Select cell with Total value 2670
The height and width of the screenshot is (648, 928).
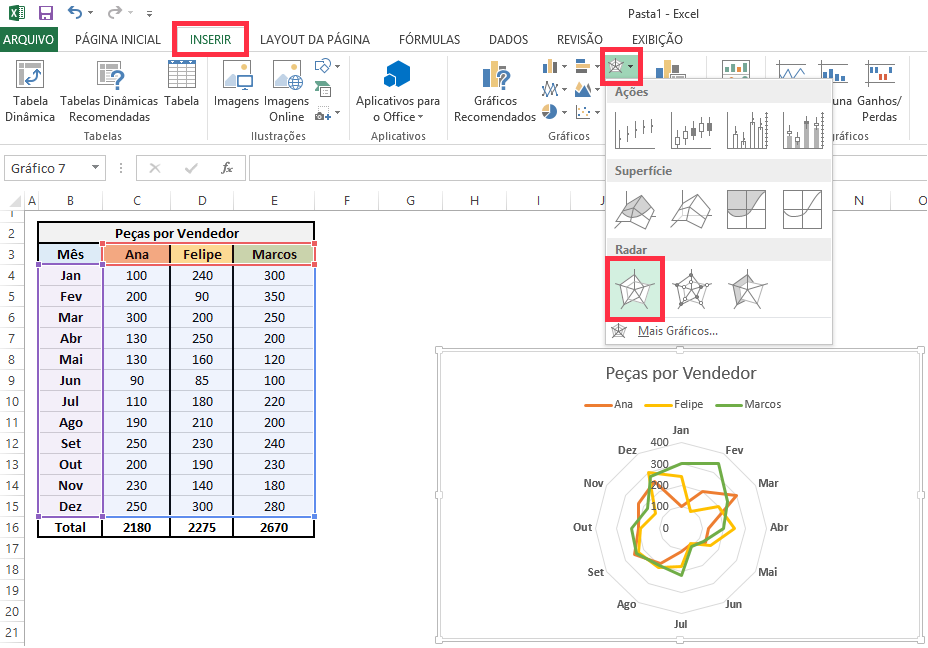pyautogui.click(x=273, y=527)
